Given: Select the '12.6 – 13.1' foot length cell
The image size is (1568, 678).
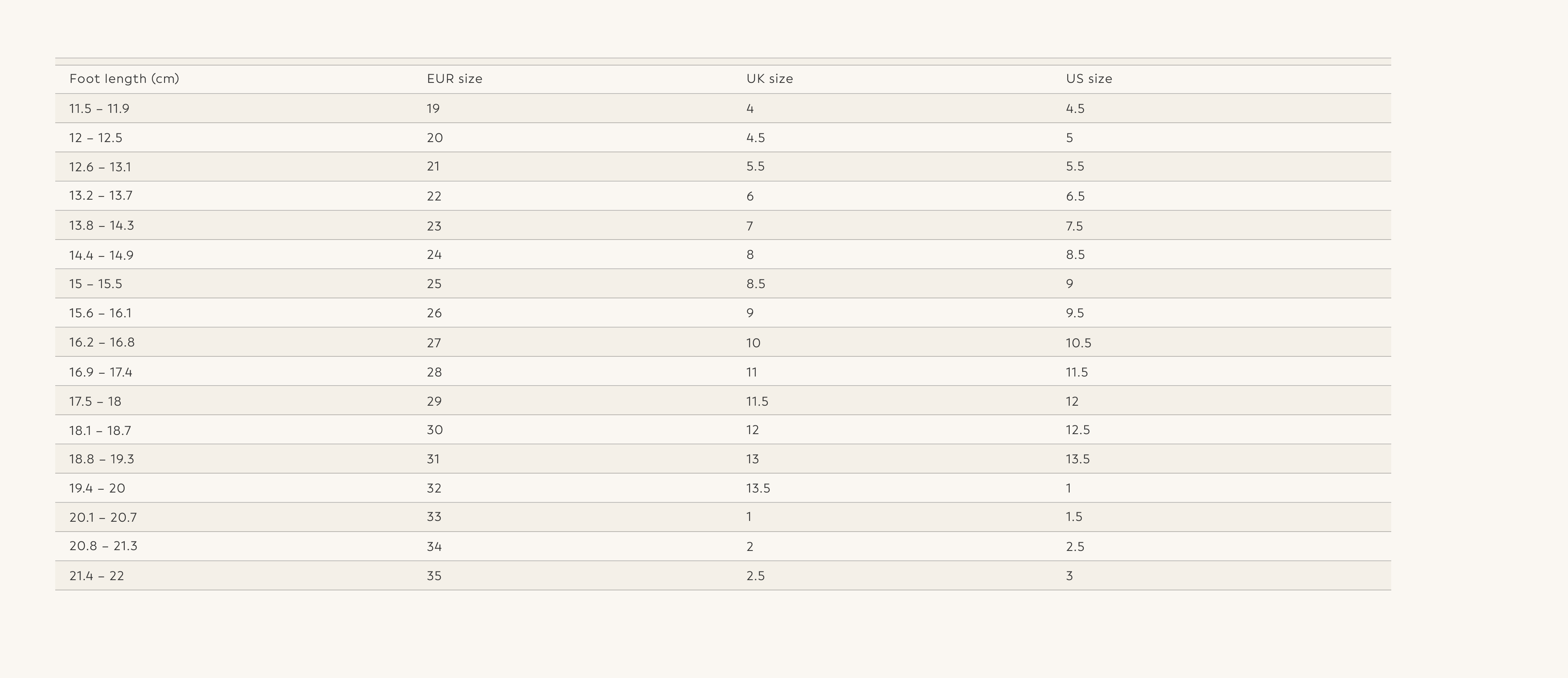Looking at the screenshot, I should click(x=100, y=167).
